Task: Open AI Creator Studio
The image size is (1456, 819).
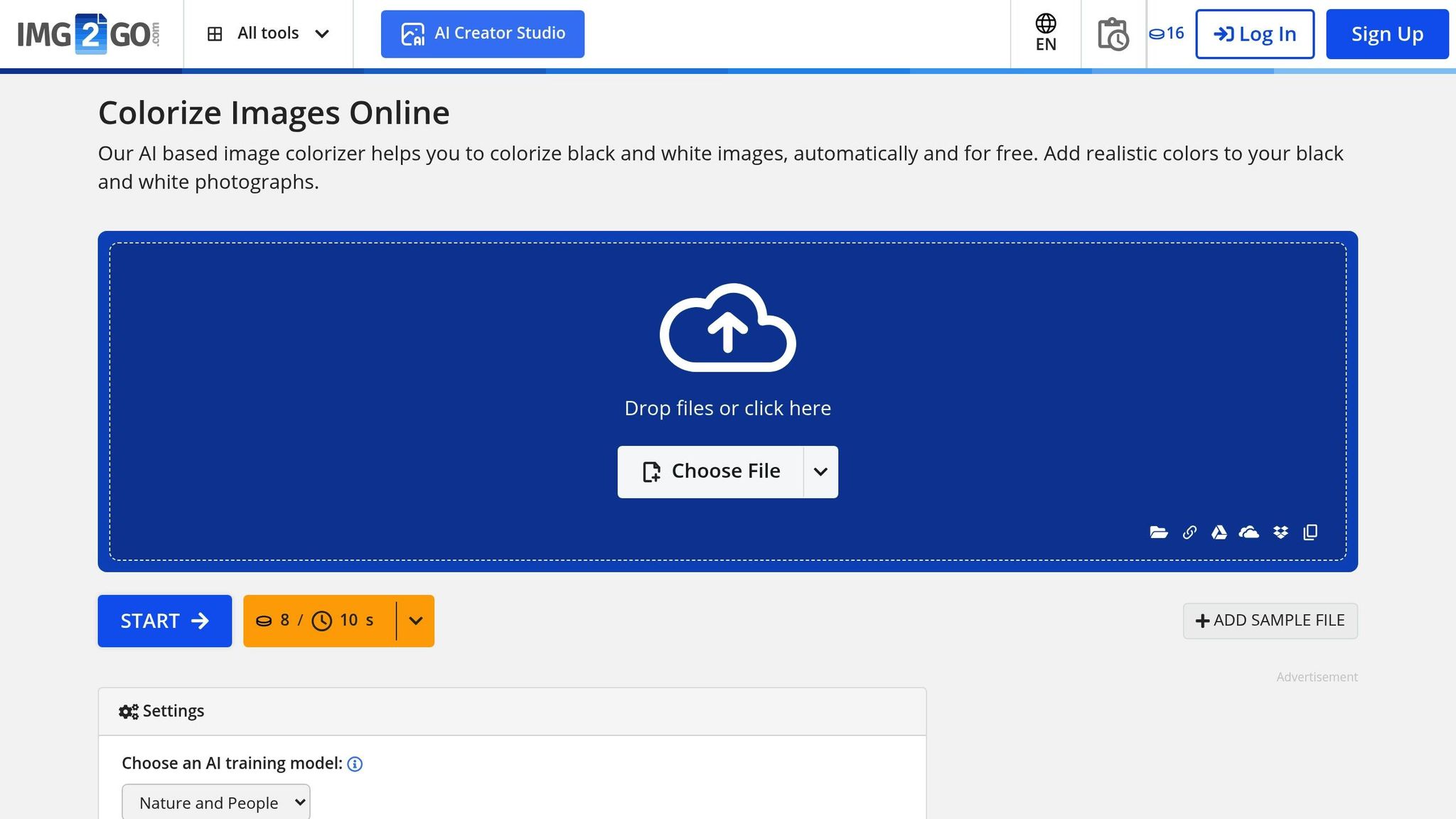Action: (483, 34)
